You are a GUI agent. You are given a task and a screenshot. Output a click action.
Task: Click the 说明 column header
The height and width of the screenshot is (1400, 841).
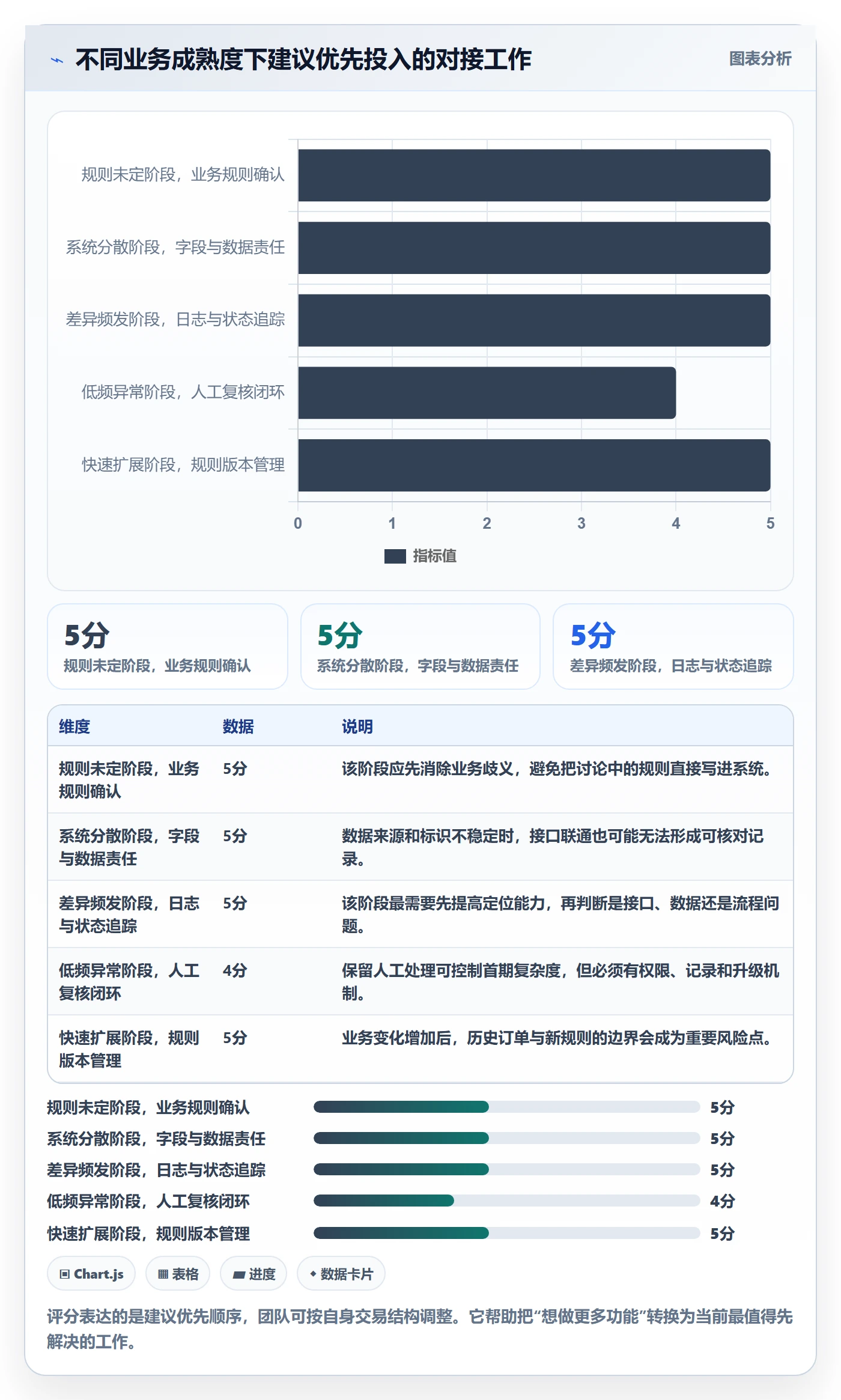point(357,727)
